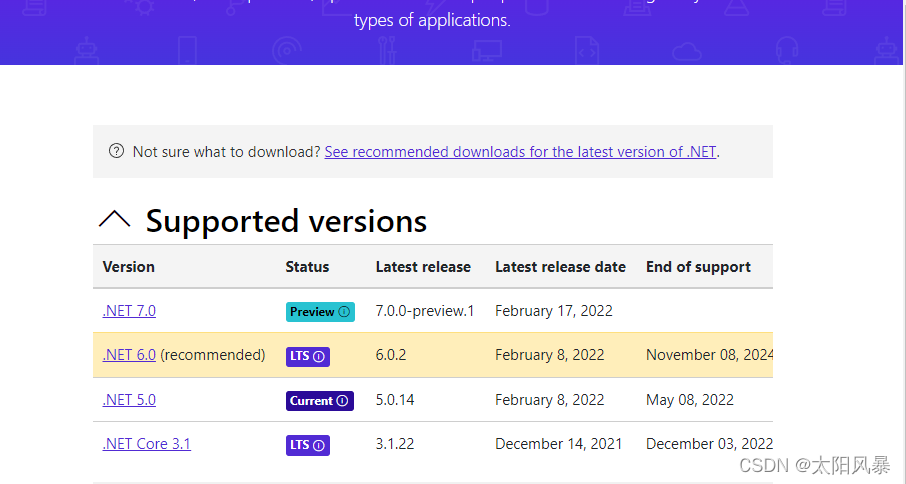Click the 7.0.0-preview.1 release cell
Image resolution: width=906 pixels, height=484 pixels.
pyautogui.click(x=425, y=311)
